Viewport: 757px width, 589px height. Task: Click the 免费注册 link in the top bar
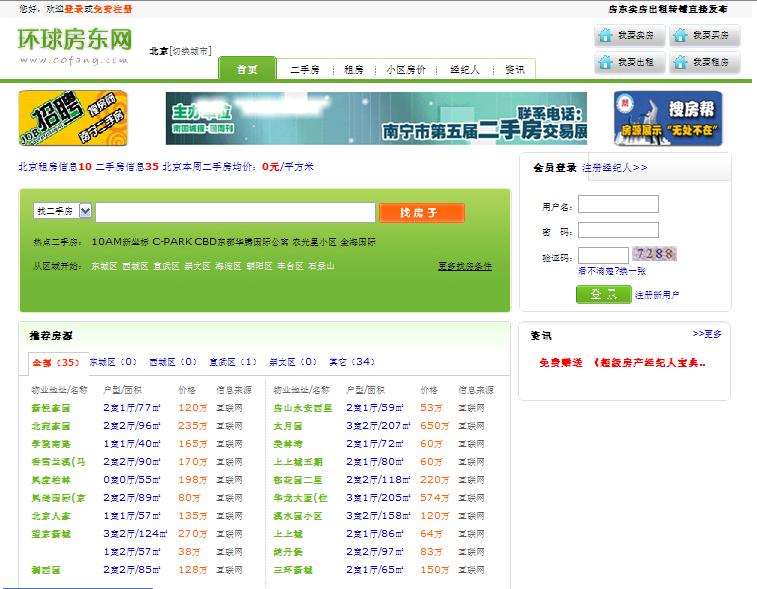tap(113, 9)
